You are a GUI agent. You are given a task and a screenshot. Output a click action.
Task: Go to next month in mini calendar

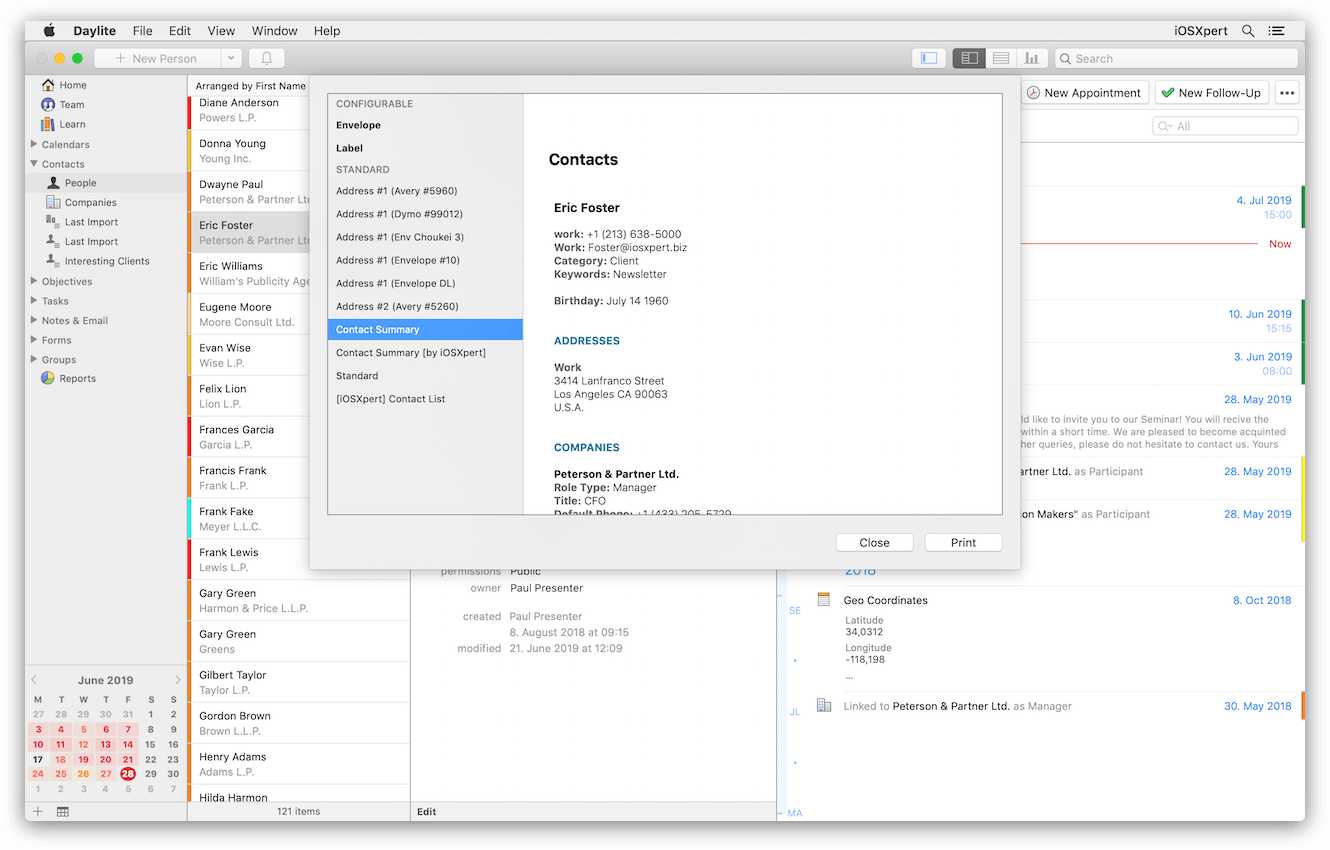click(178, 680)
